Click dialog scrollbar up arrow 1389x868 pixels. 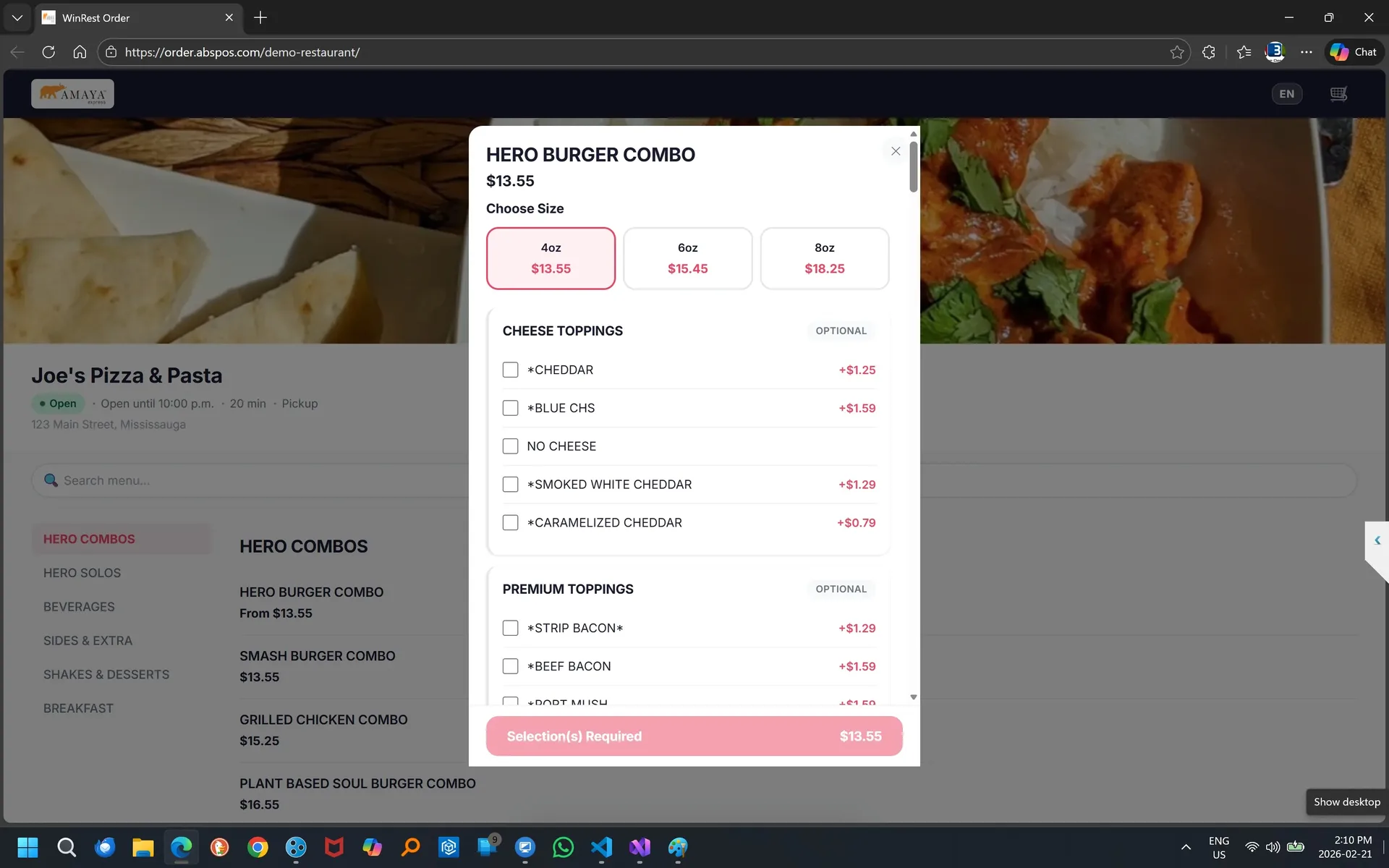[913, 134]
